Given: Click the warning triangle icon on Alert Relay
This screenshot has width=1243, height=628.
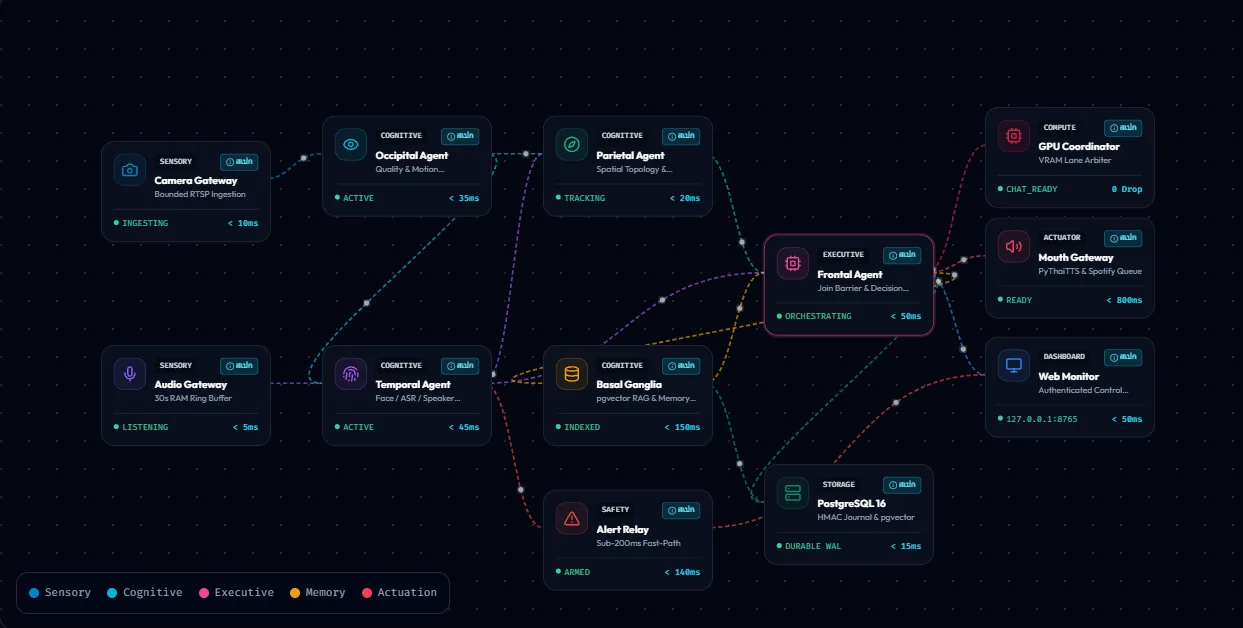Looking at the screenshot, I should [572, 518].
